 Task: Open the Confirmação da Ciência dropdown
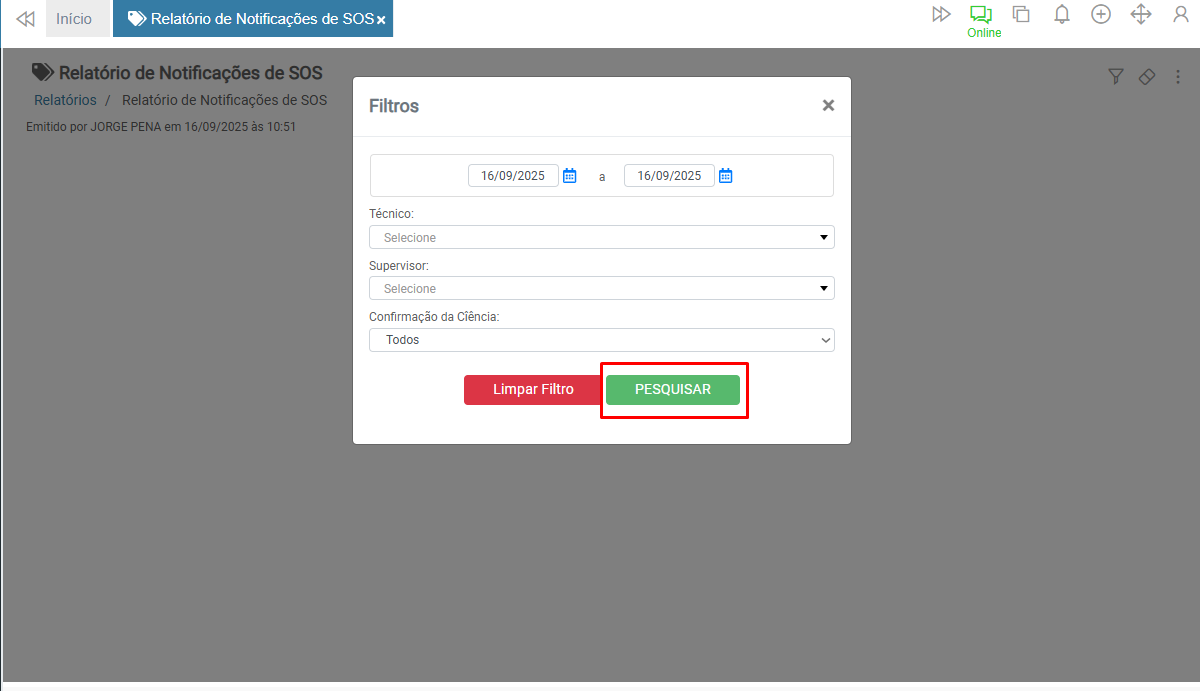pyautogui.click(x=602, y=340)
